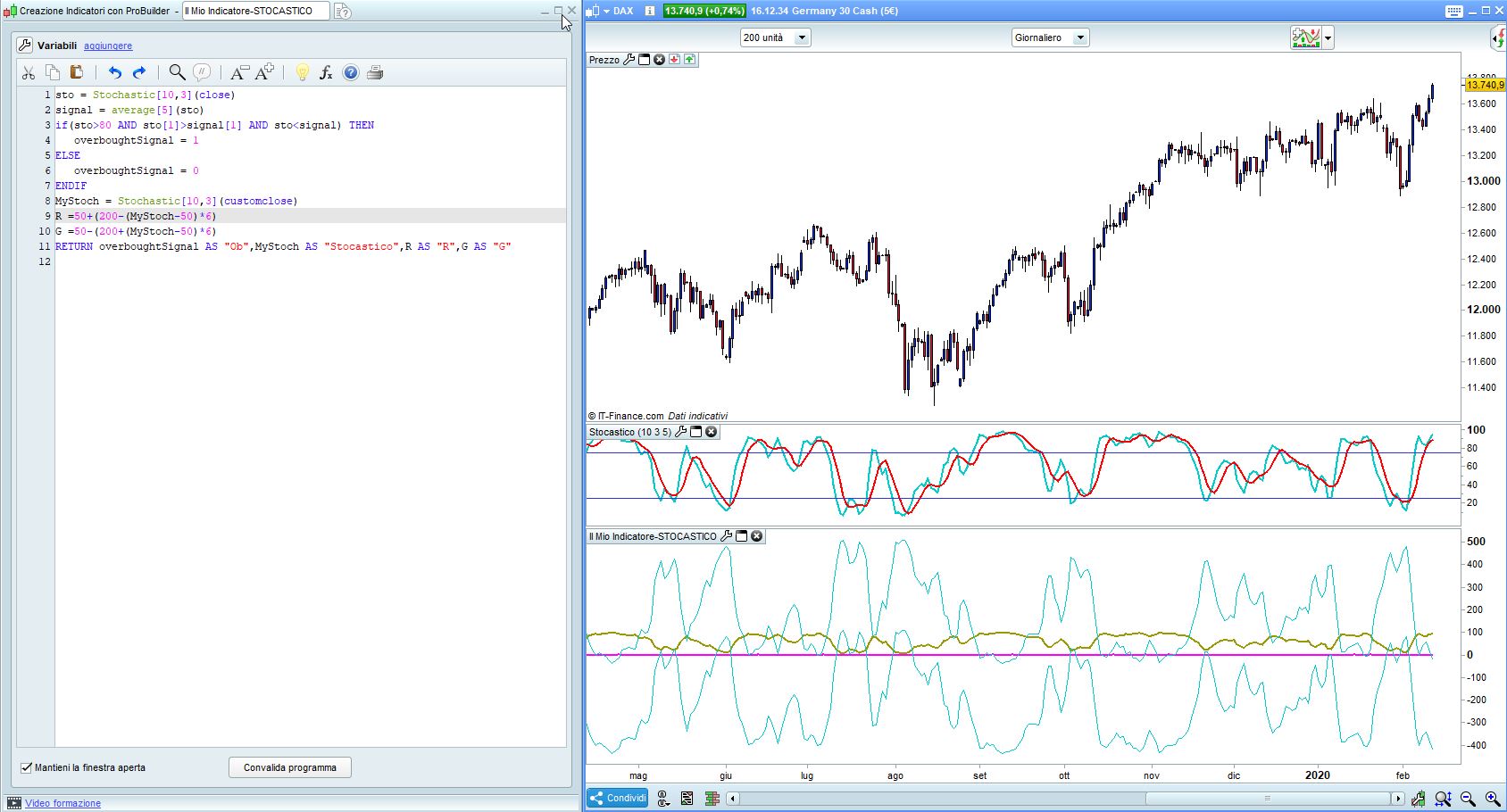Open the keyboard shortcuts icon in chart title
This screenshot has height=812, width=1507.
(1453, 11)
